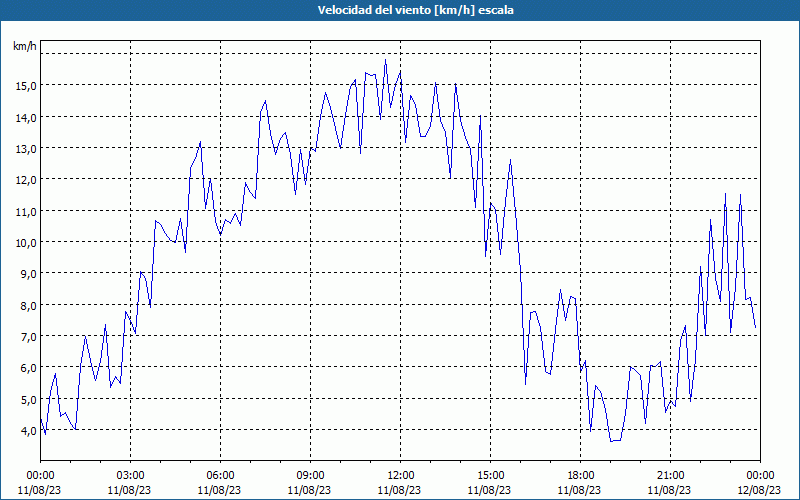The image size is (800, 500).
Task: Select the 9,0 y-axis value
Action: [x=27, y=273]
